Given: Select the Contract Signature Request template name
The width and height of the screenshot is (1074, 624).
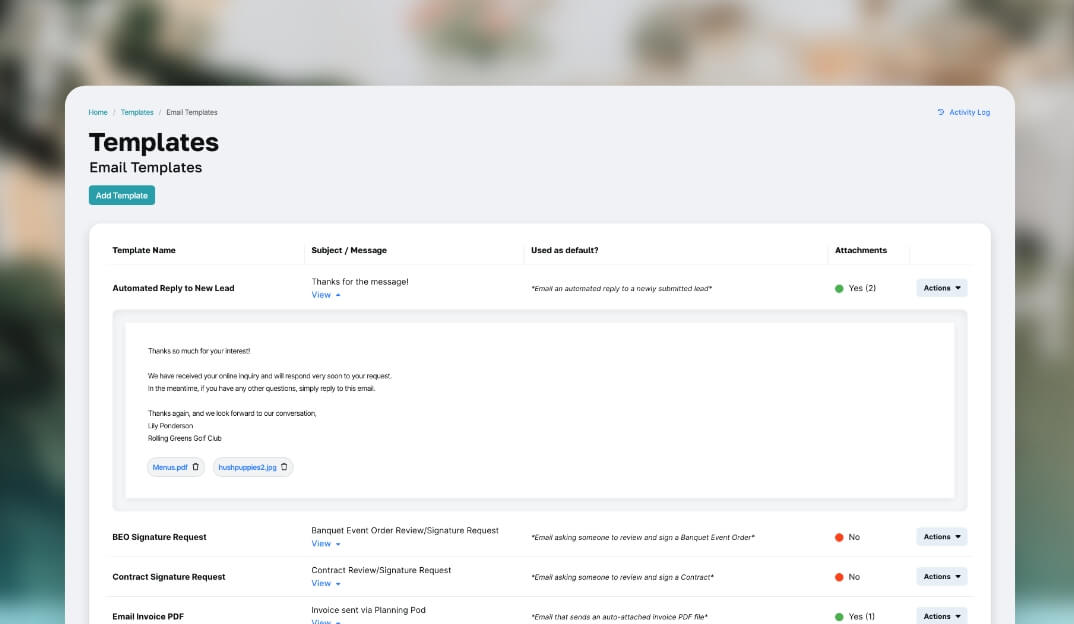Looking at the screenshot, I should [x=168, y=577].
